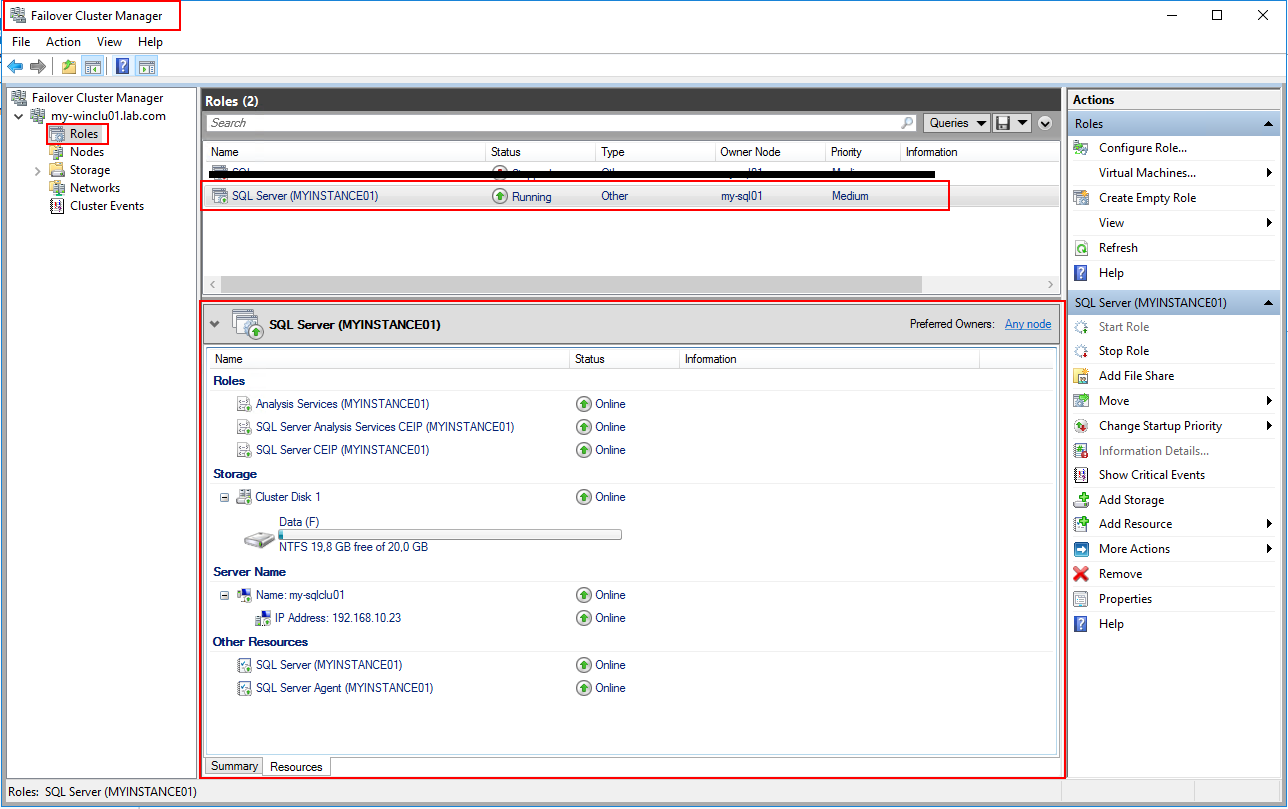Collapse the SQL Server (MYINSTANCE01) details header

pos(214,324)
